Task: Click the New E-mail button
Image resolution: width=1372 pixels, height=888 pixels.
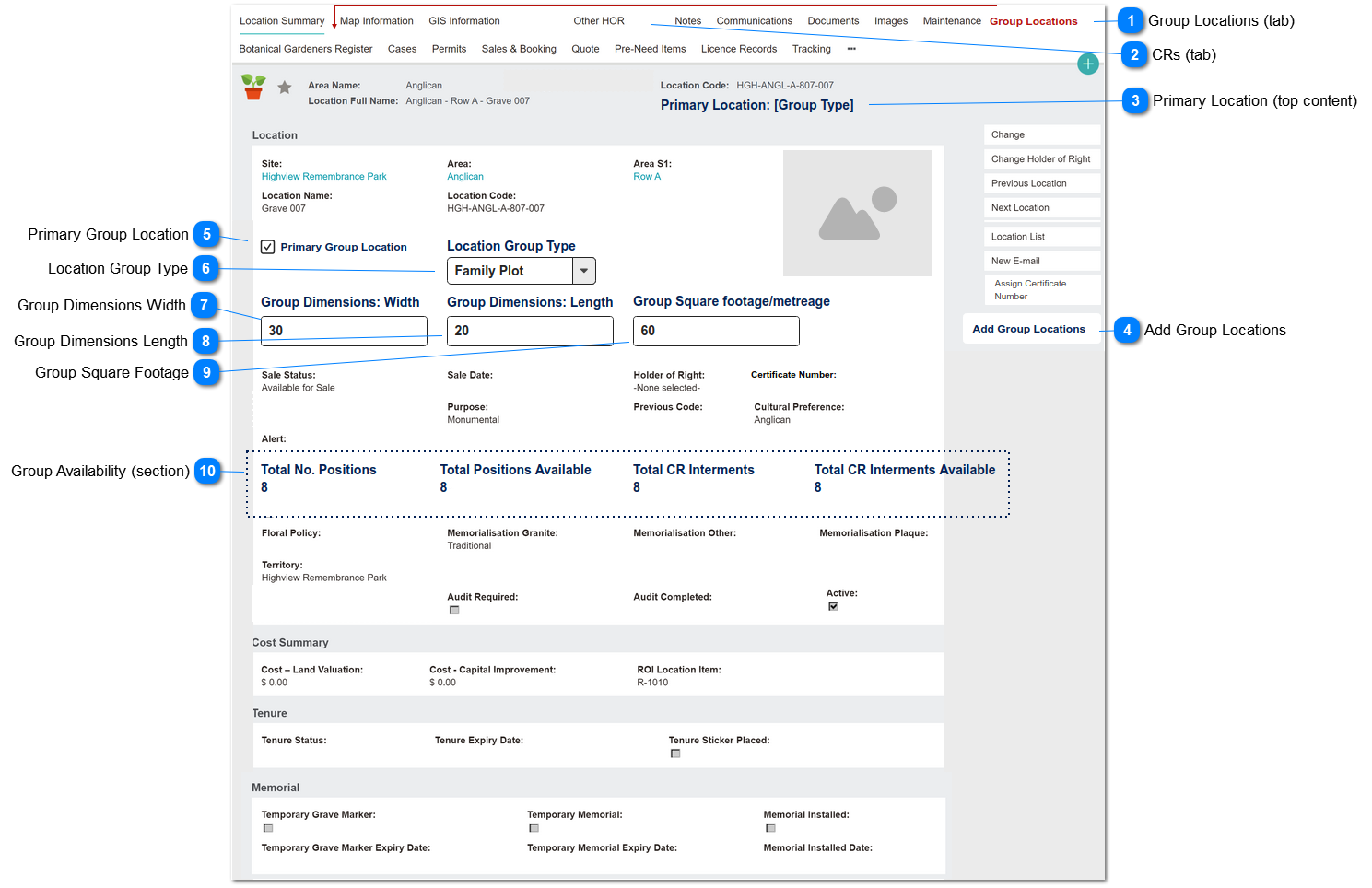Action: click(1042, 261)
